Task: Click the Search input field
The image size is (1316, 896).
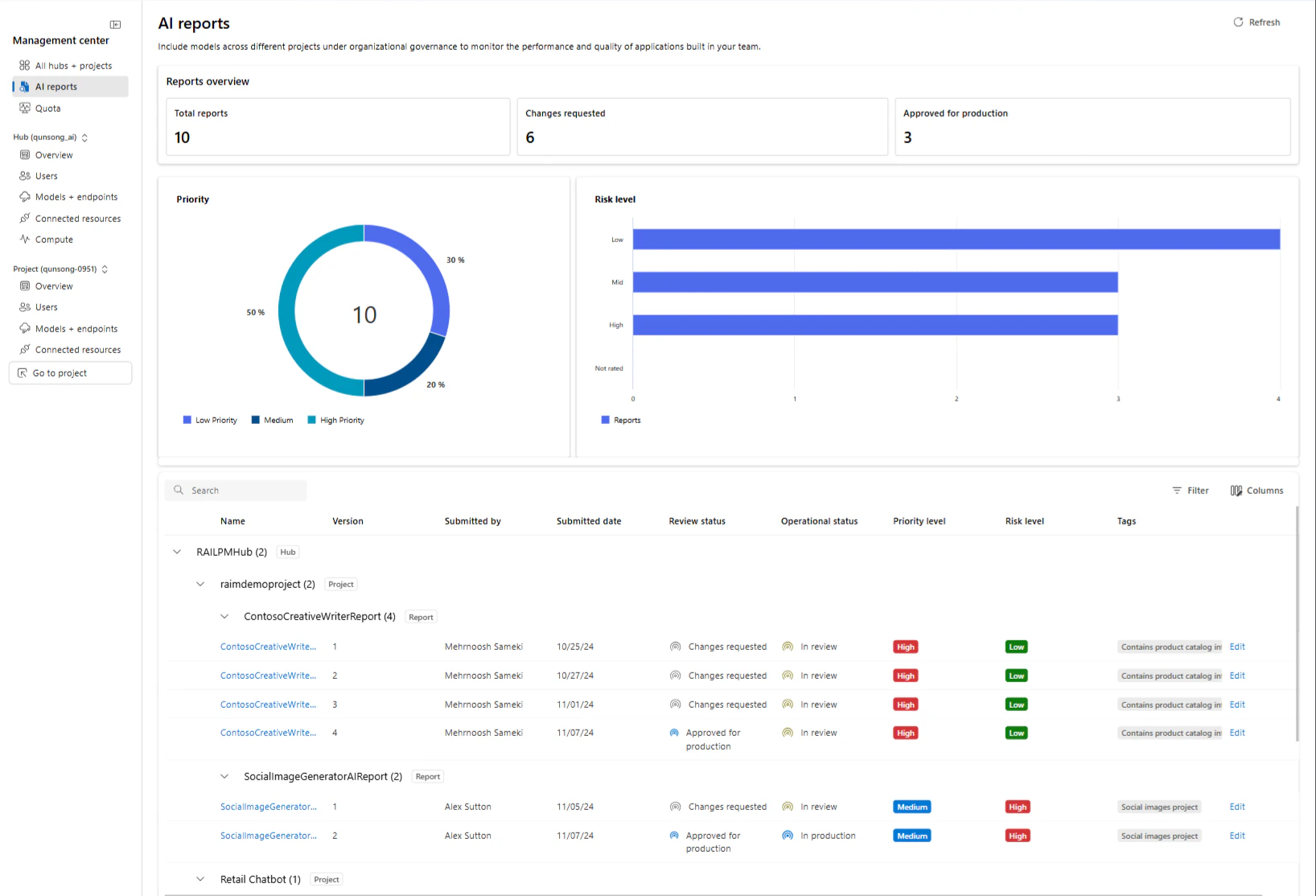Action: pos(236,491)
